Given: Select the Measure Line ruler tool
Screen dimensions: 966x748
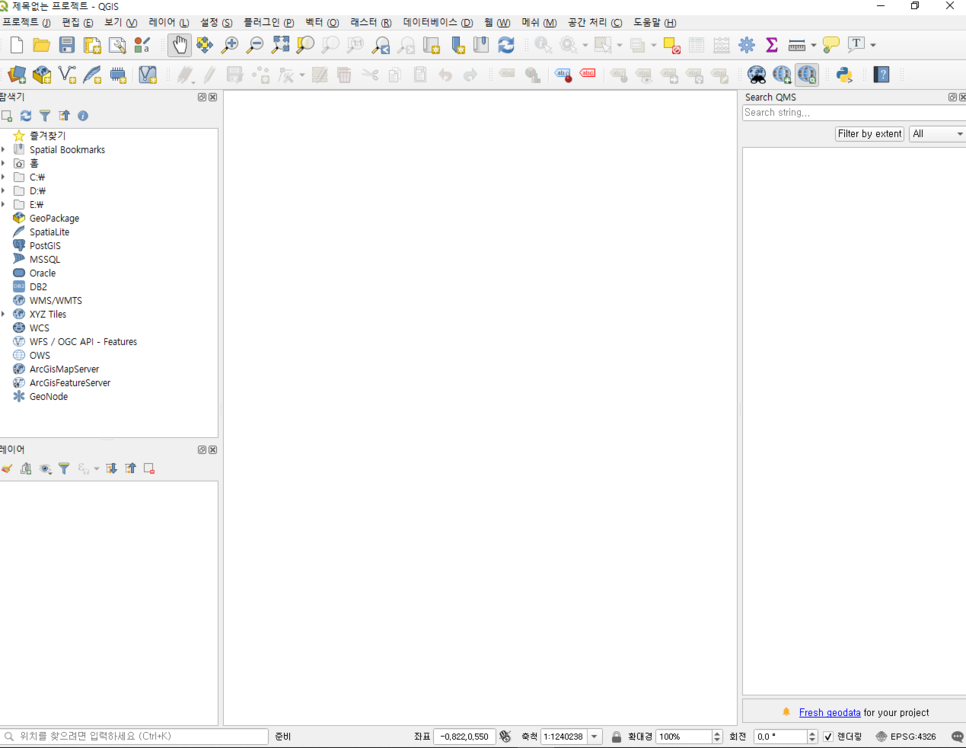Looking at the screenshot, I should [x=797, y=45].
